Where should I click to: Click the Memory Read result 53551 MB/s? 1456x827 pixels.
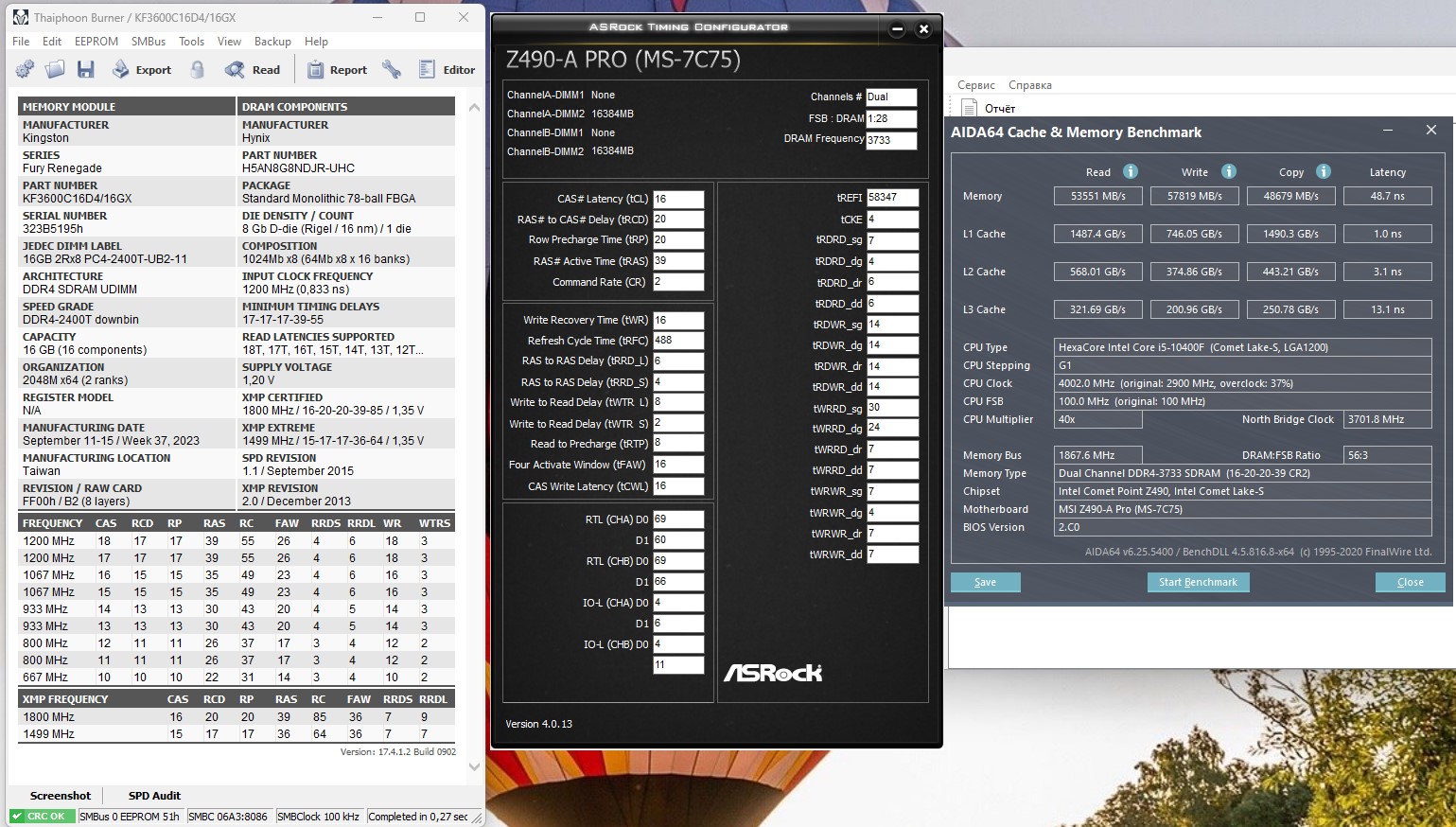pyautogui.click(x=1098, y=196)
